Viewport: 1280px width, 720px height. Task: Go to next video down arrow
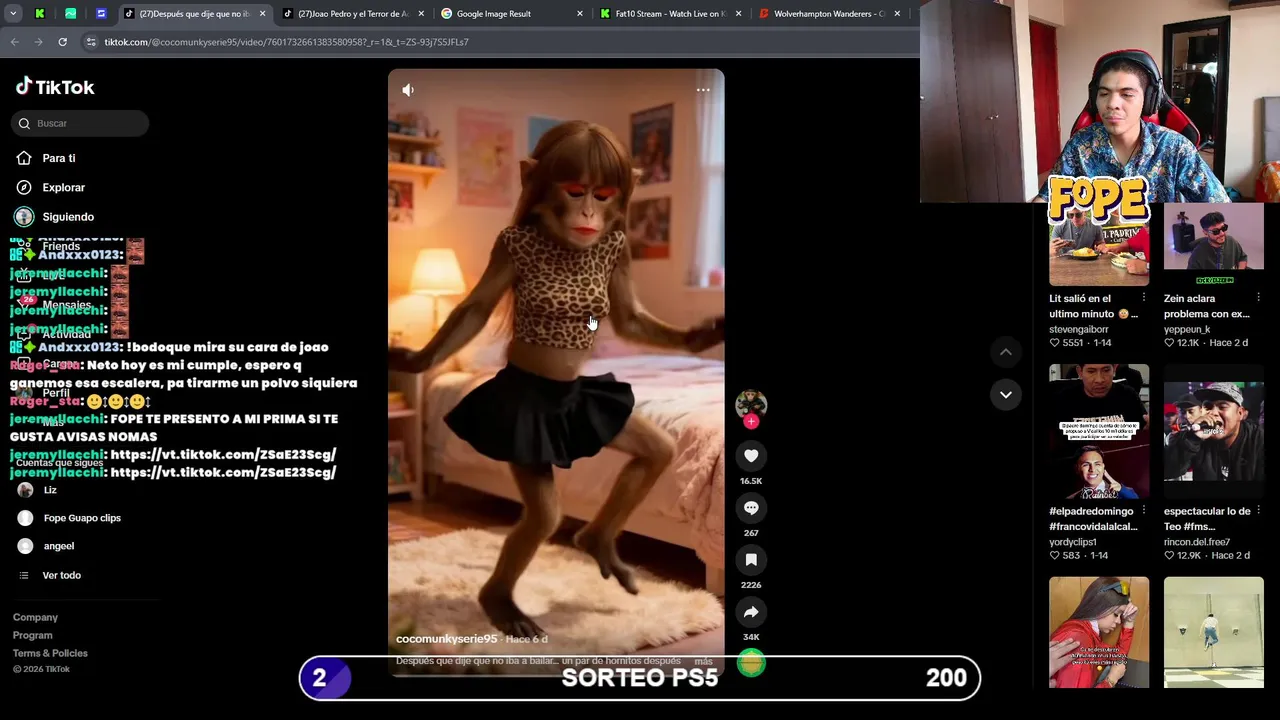[x=1006, y=394]
